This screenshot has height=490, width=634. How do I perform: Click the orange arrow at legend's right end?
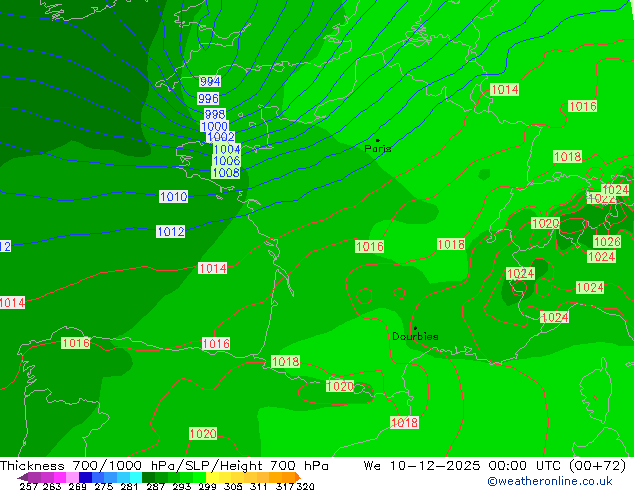[x=298, y=477]
